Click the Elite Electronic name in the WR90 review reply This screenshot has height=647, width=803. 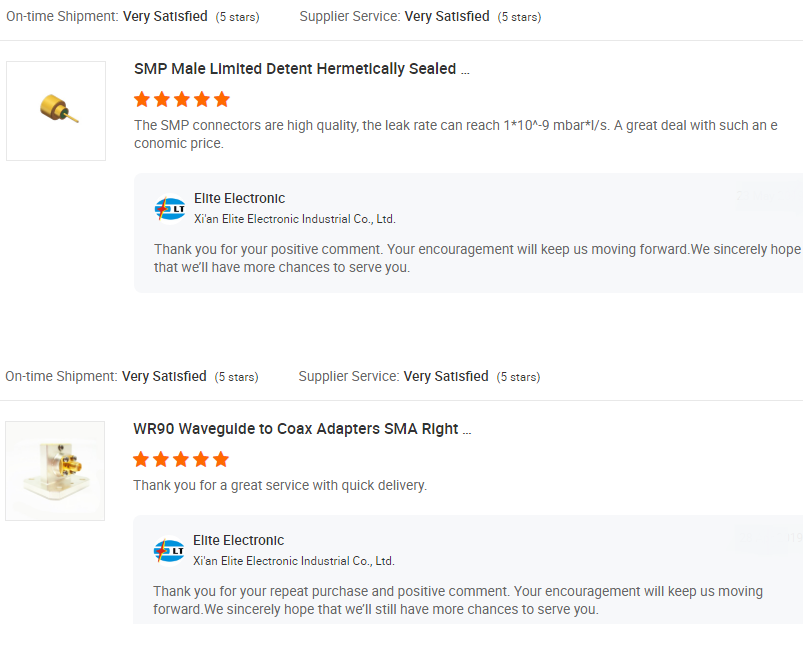238,540
